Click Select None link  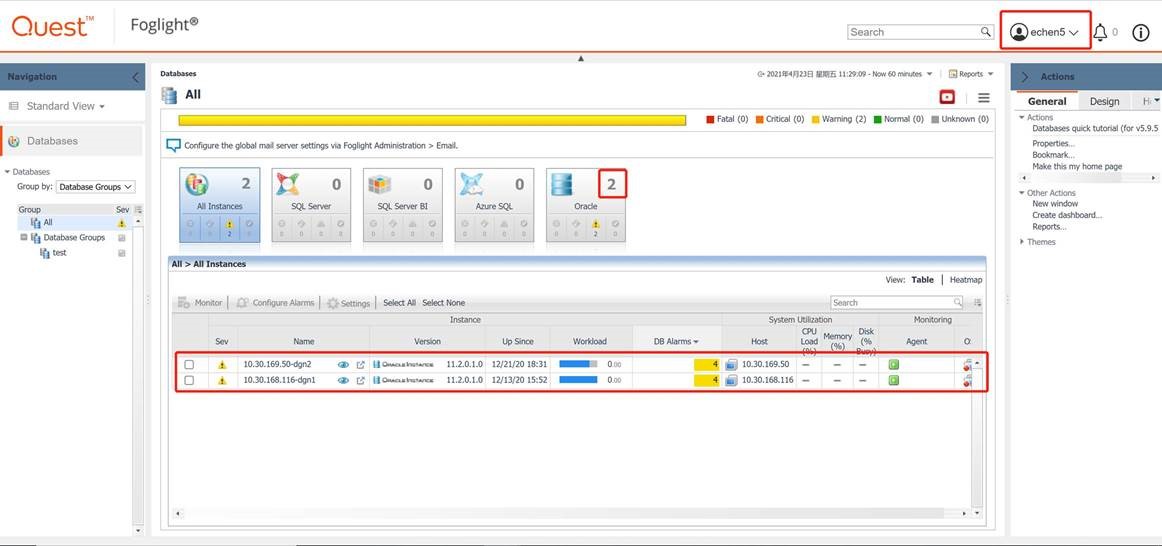pos(444,303)
